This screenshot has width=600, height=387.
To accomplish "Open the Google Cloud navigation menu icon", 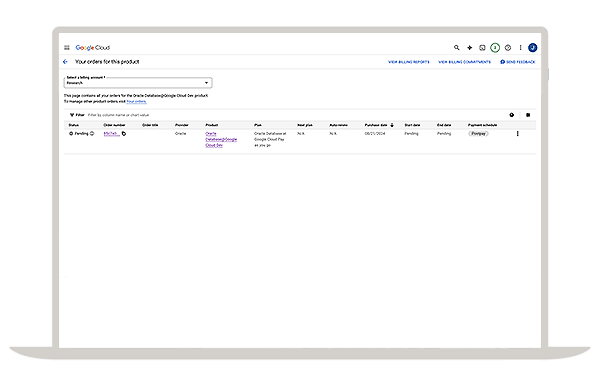I will [67, 47].
